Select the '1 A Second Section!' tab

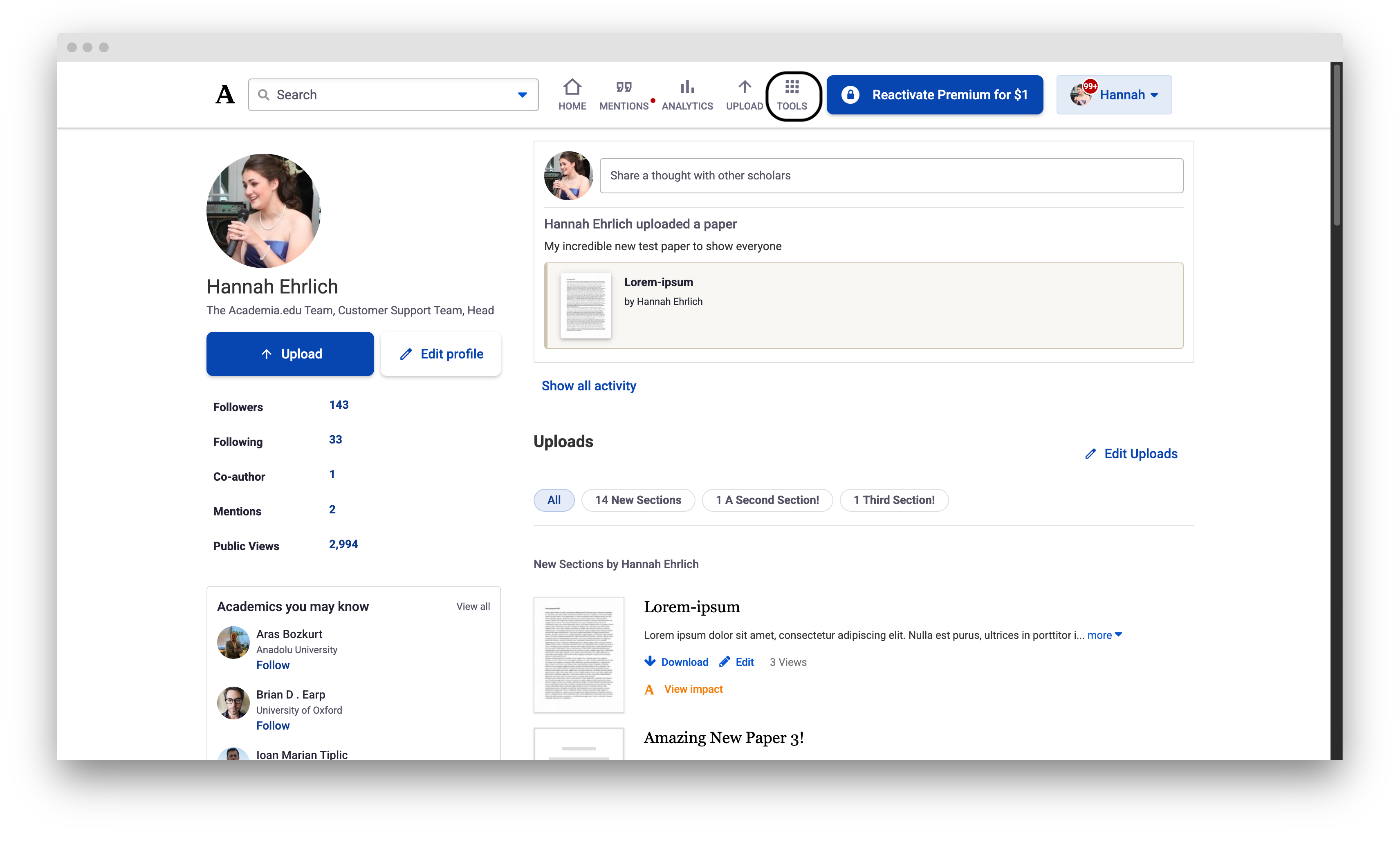(767, 500)
